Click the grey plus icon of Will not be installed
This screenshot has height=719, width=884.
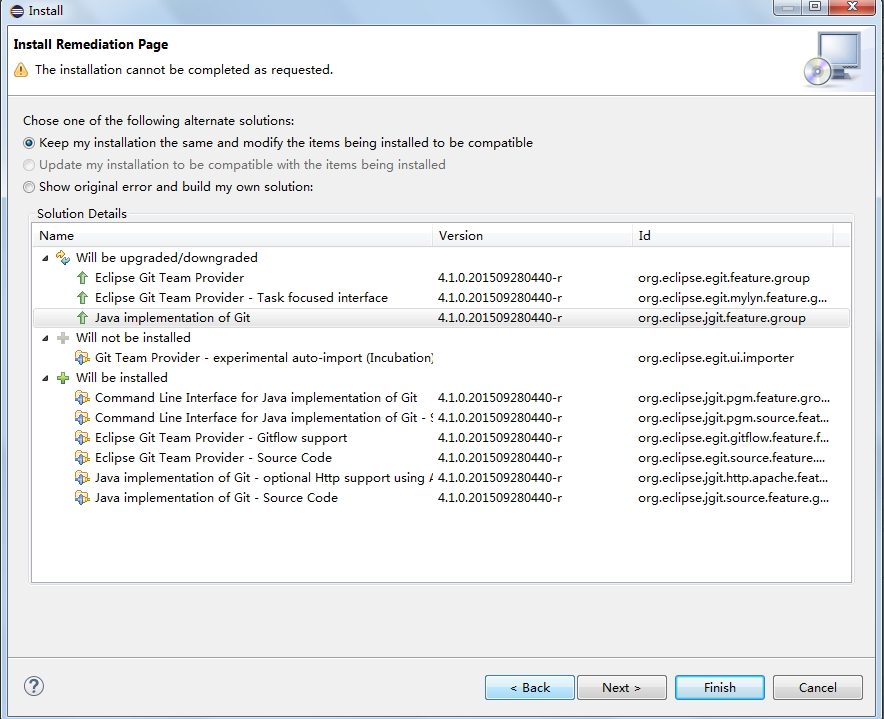point(63,338)
